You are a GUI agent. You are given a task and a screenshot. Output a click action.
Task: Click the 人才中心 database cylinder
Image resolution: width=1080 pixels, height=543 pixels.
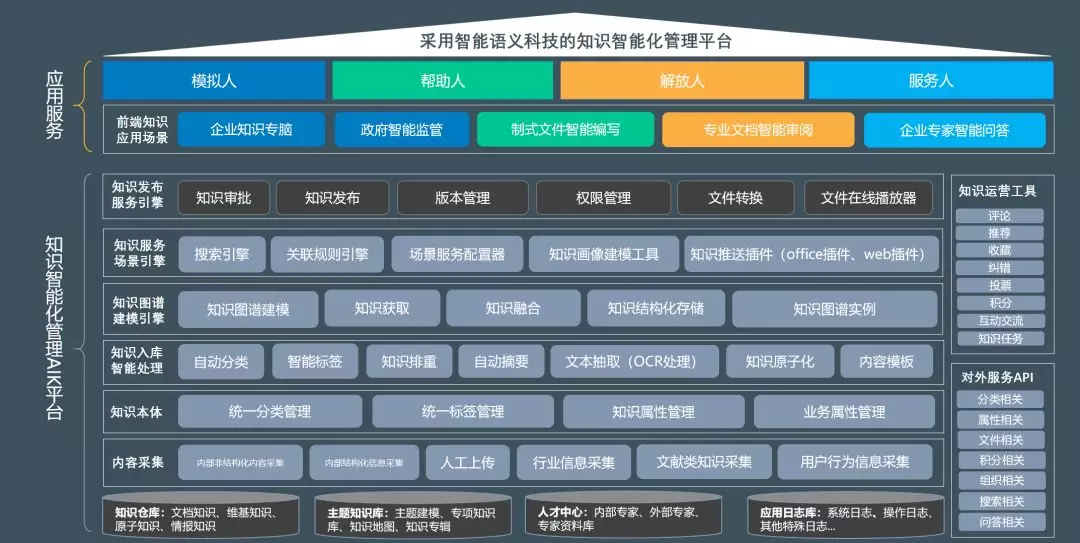pyautogui.click(x=623, y=516)
